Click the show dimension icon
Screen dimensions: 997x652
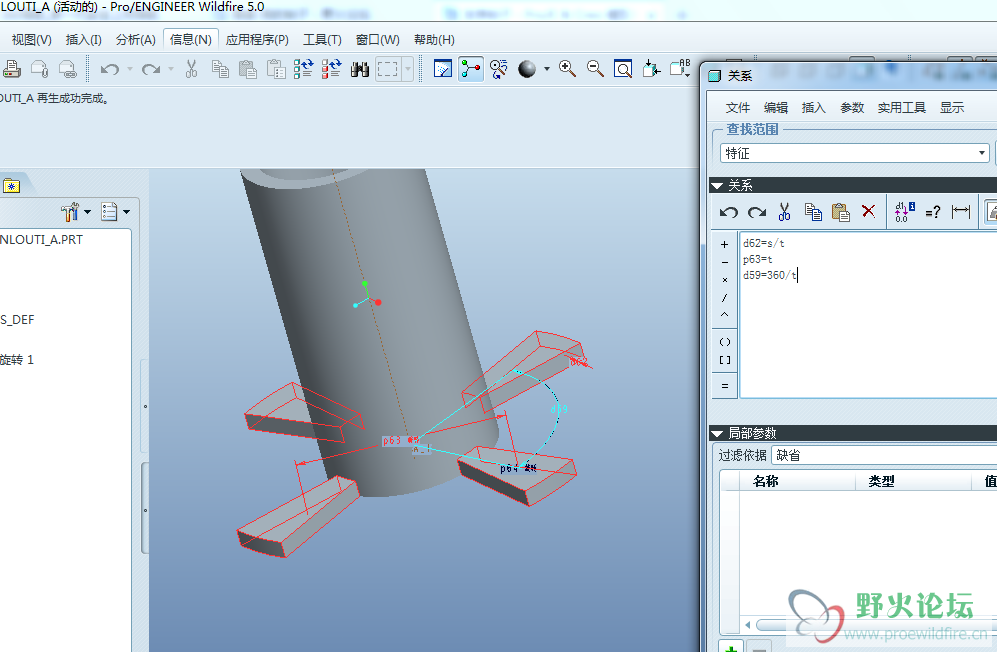[961, 212]
